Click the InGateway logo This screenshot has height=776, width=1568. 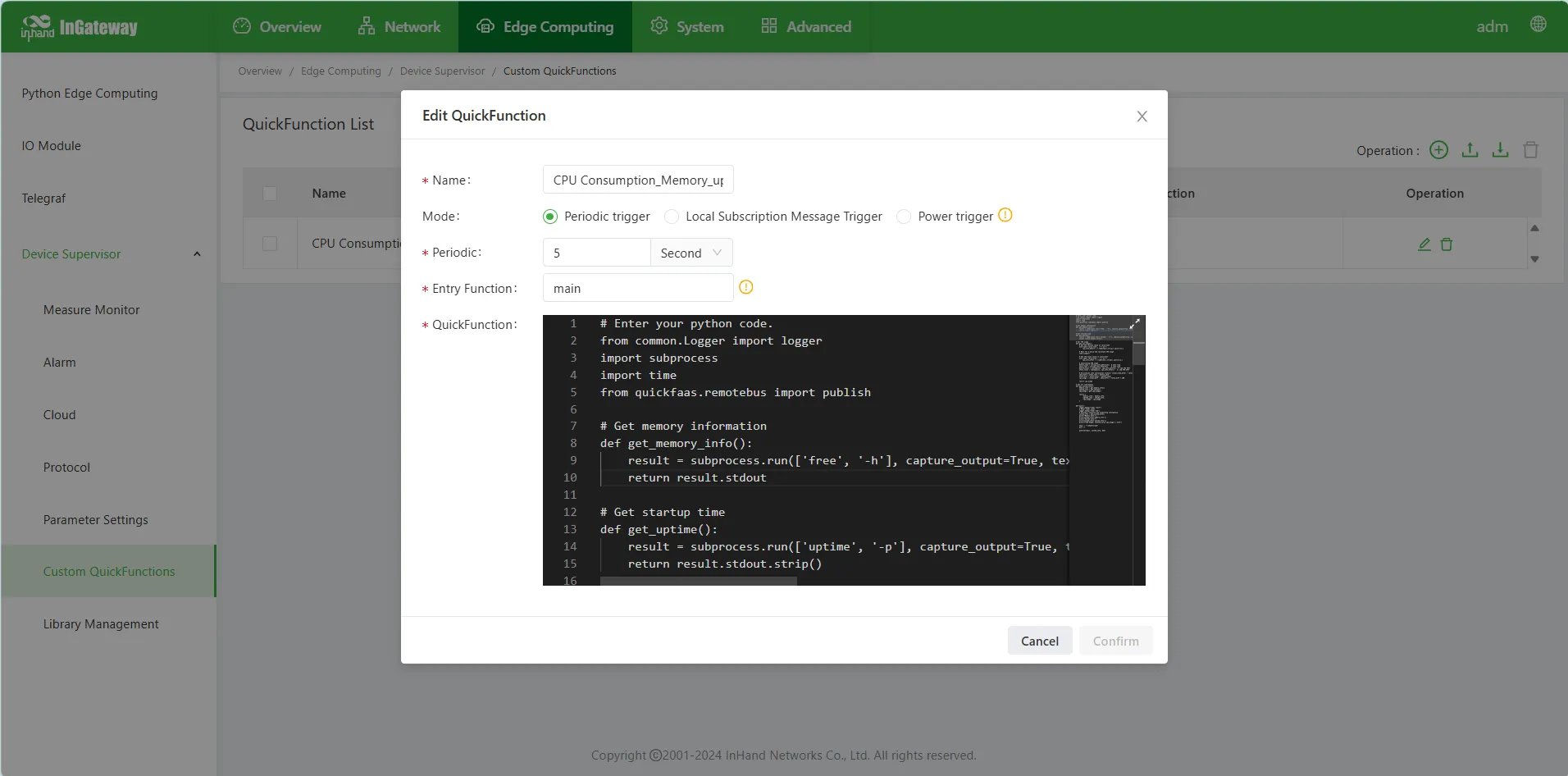point(80,27)
